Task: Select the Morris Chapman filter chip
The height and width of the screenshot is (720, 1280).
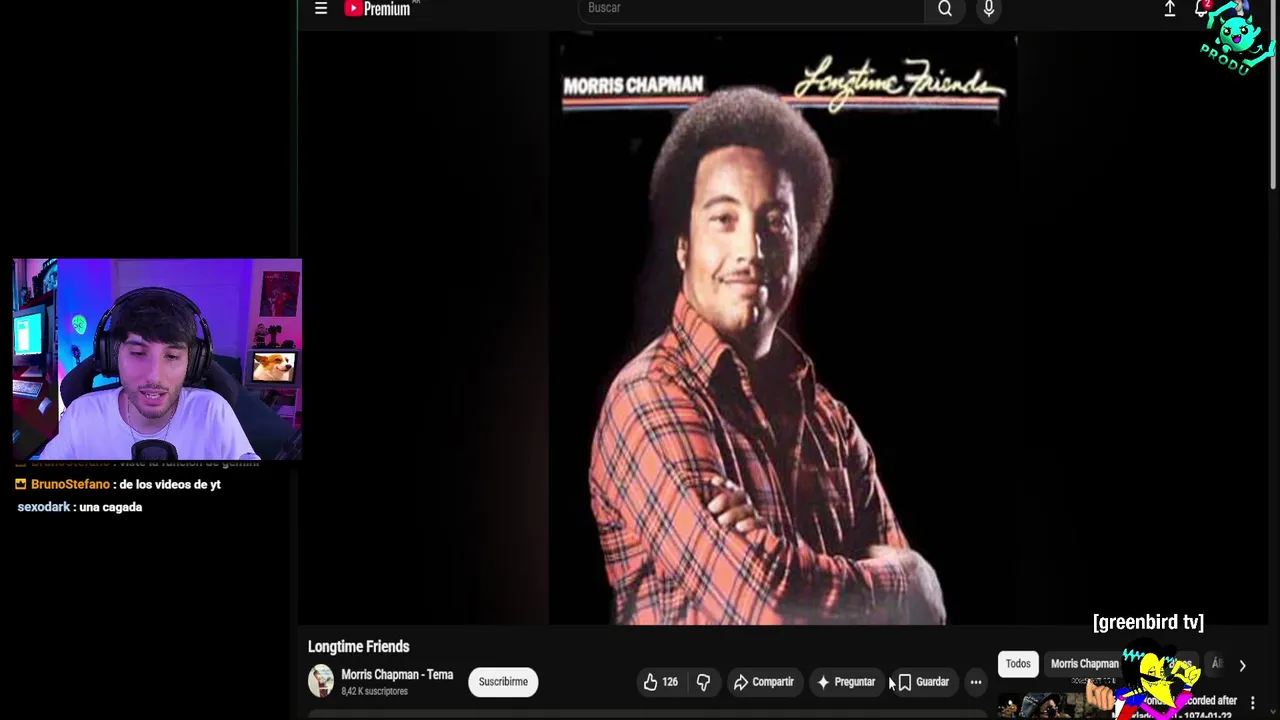Action: pyautogui.click(x=1084, y=664)
